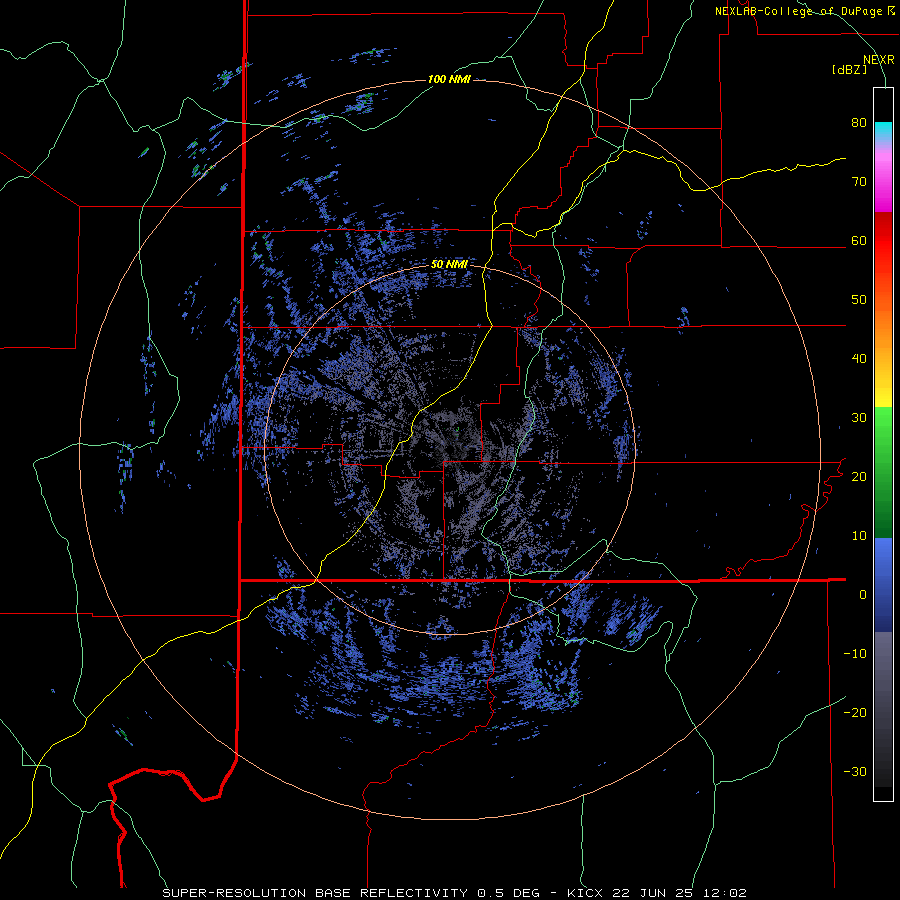900x900 pixels.
Task: Click the 80 value on dBZ scale
Action: click(x=859, y=123)
